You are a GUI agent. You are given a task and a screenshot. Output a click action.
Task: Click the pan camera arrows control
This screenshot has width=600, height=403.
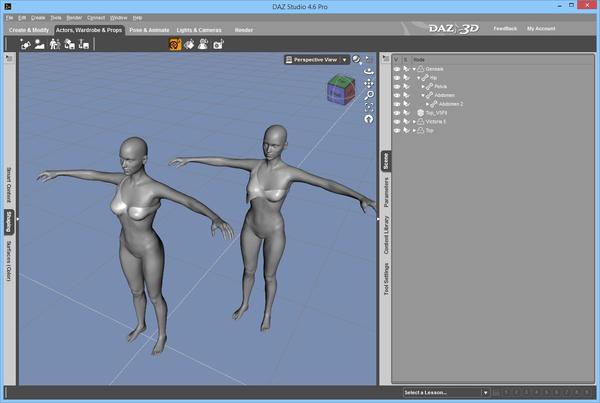coord(369,83)
